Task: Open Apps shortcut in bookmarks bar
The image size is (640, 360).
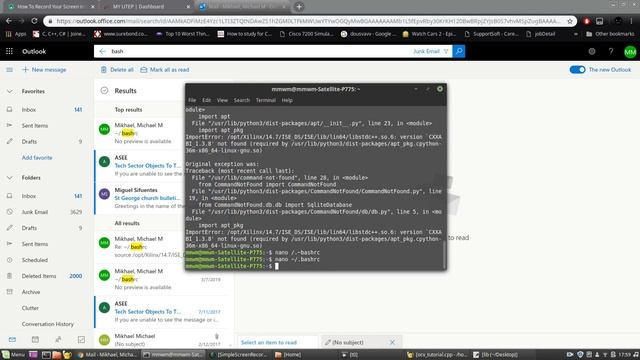Action: [x=16, y=34]
